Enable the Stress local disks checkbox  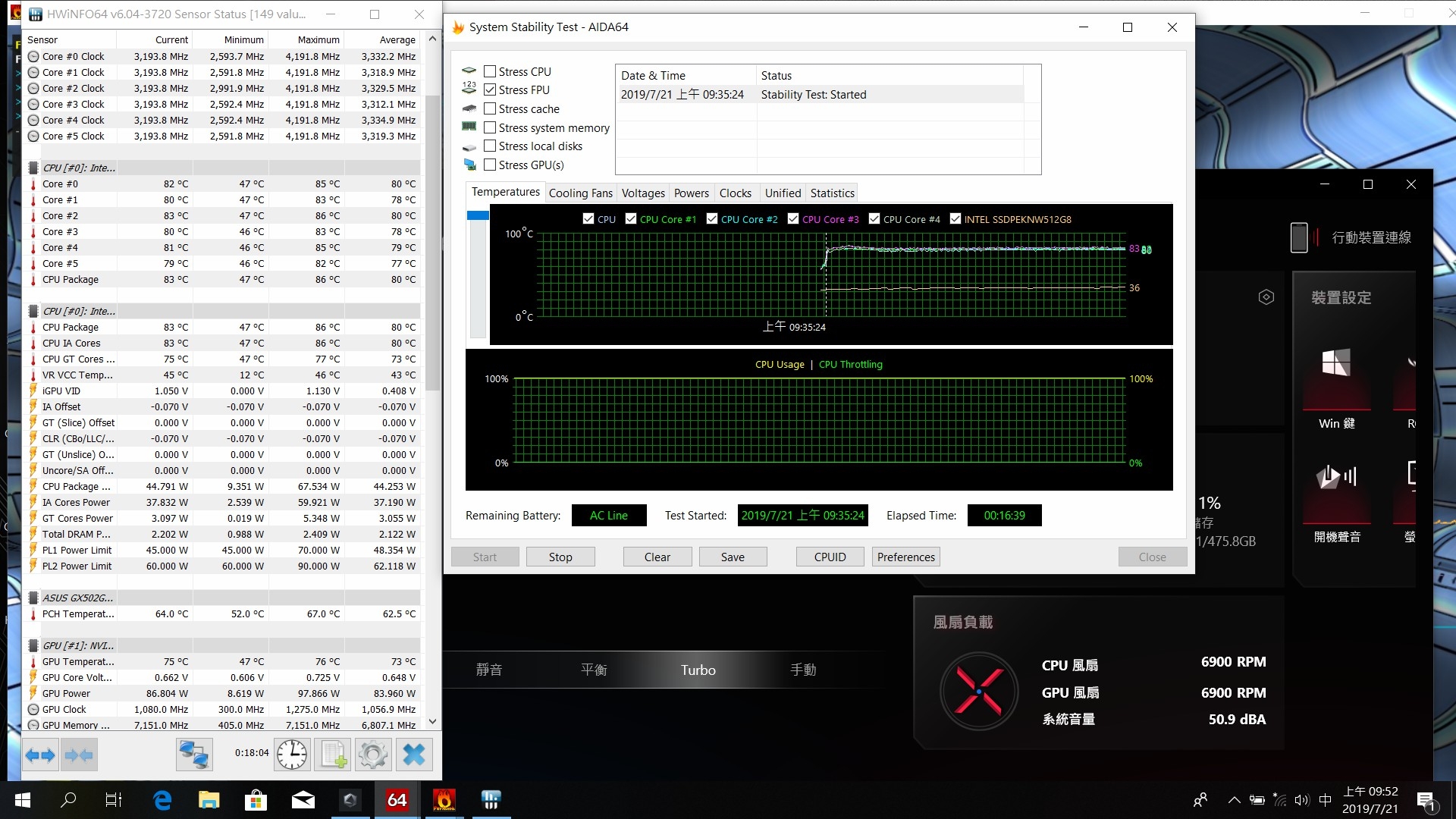point(490,146)
